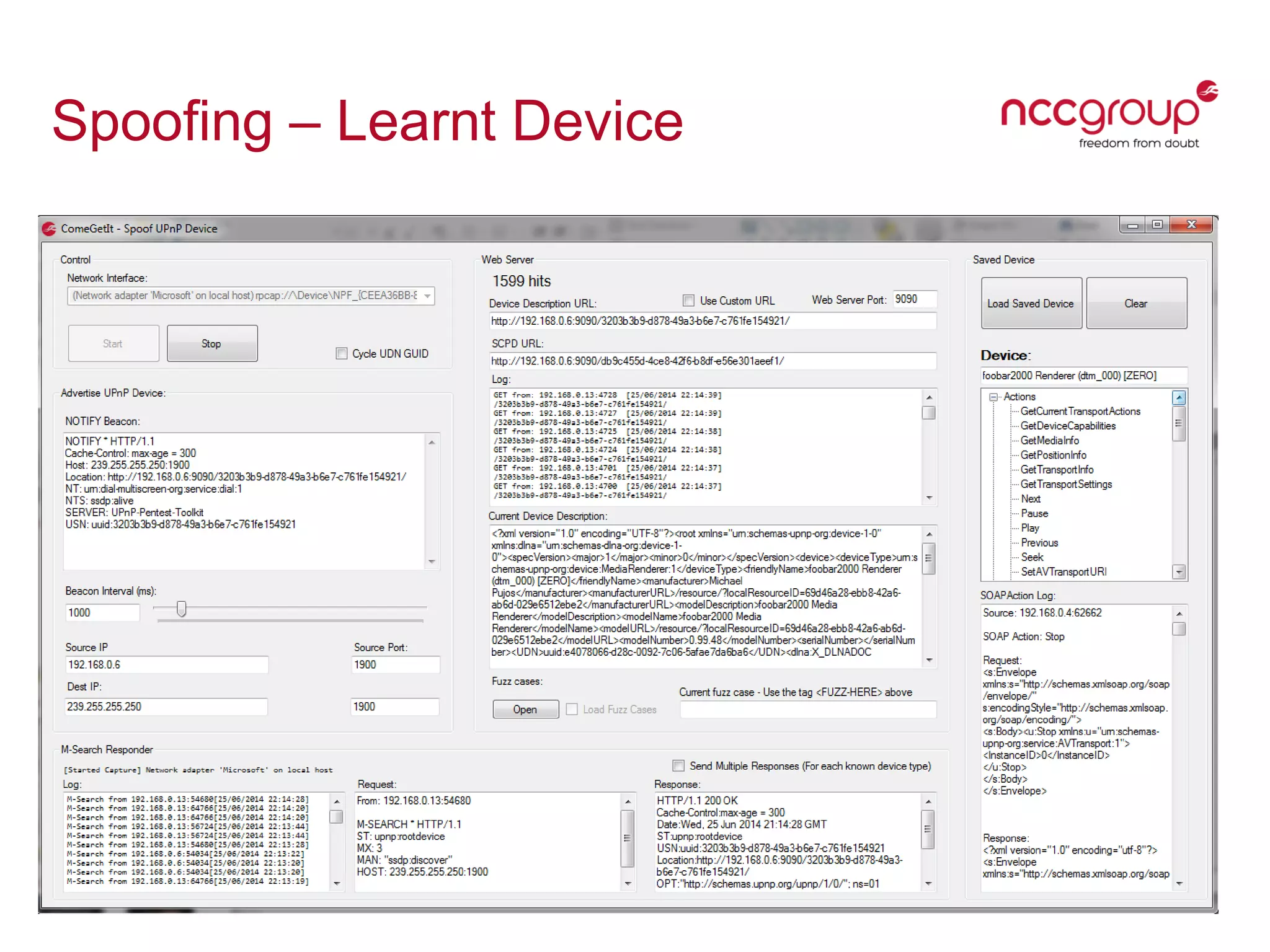The width and height of the screenshot is (1270, 952).
Task: Toggle Load Fuzz Cases checkbox
Action: coord(572,709)
